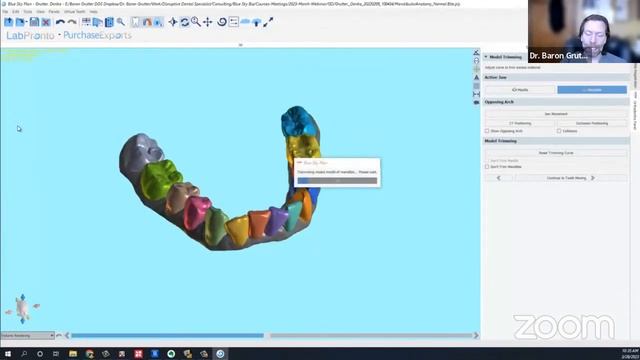Open the Virtual Teeth menu
Screen dimensions: 640x360
(x=75, y=11)
